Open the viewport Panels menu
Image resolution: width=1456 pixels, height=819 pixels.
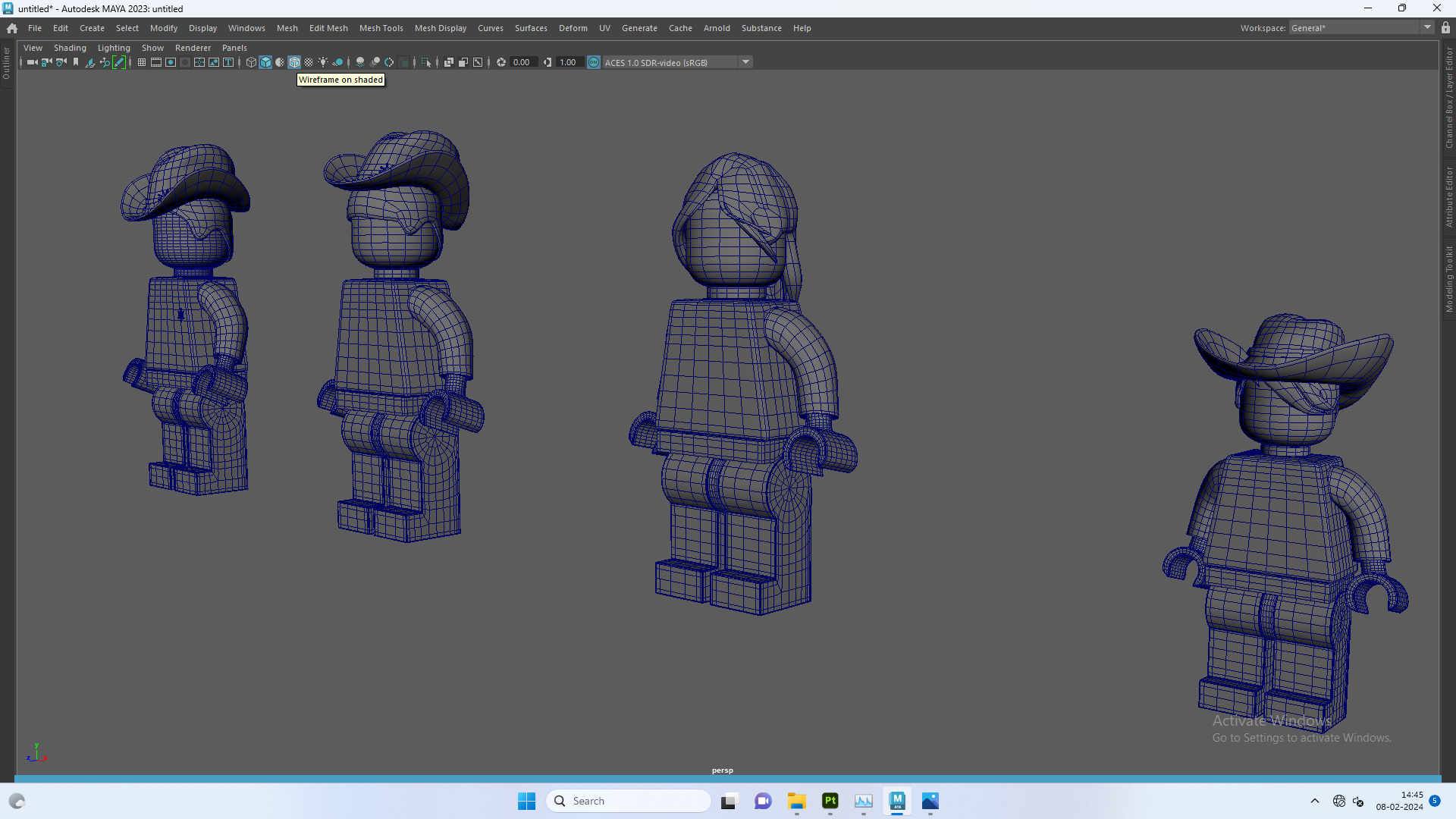(234, 48)
